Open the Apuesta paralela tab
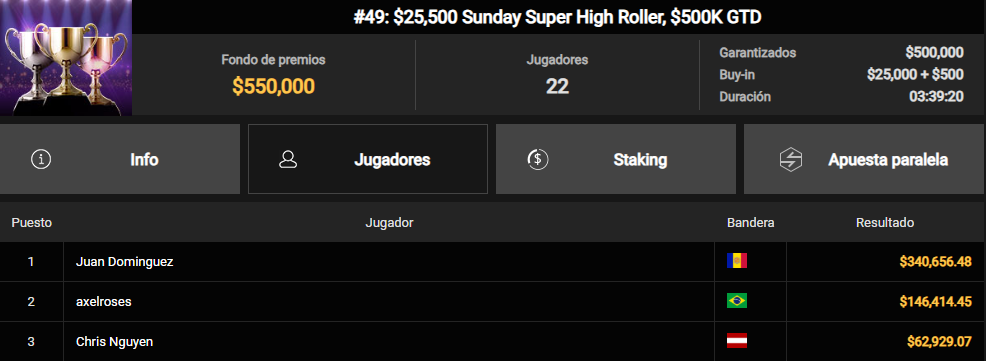986x361 pixels. pos(865,159)
